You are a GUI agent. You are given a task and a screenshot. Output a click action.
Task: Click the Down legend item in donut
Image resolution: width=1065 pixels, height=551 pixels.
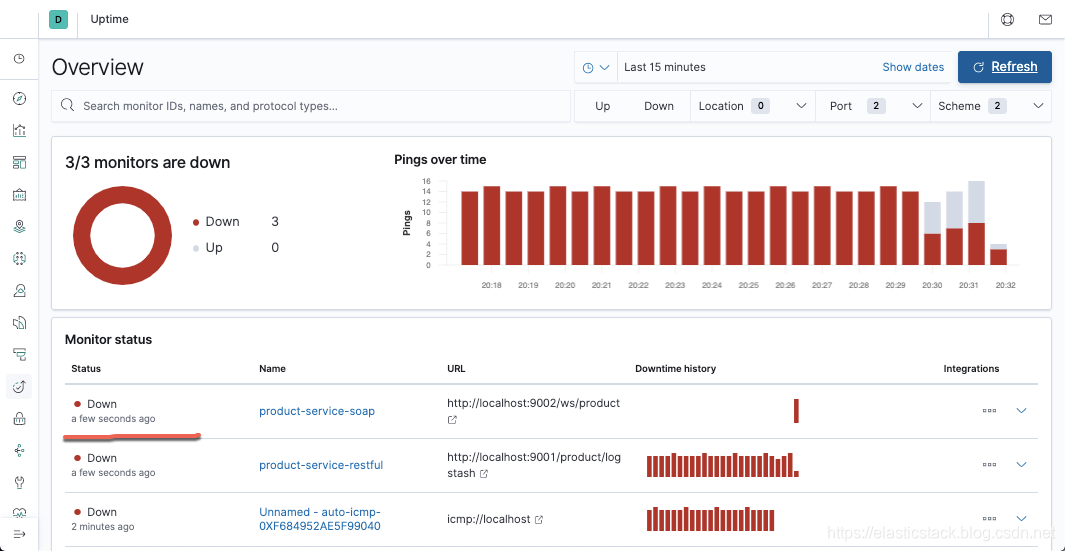click(x=224, y=221)
